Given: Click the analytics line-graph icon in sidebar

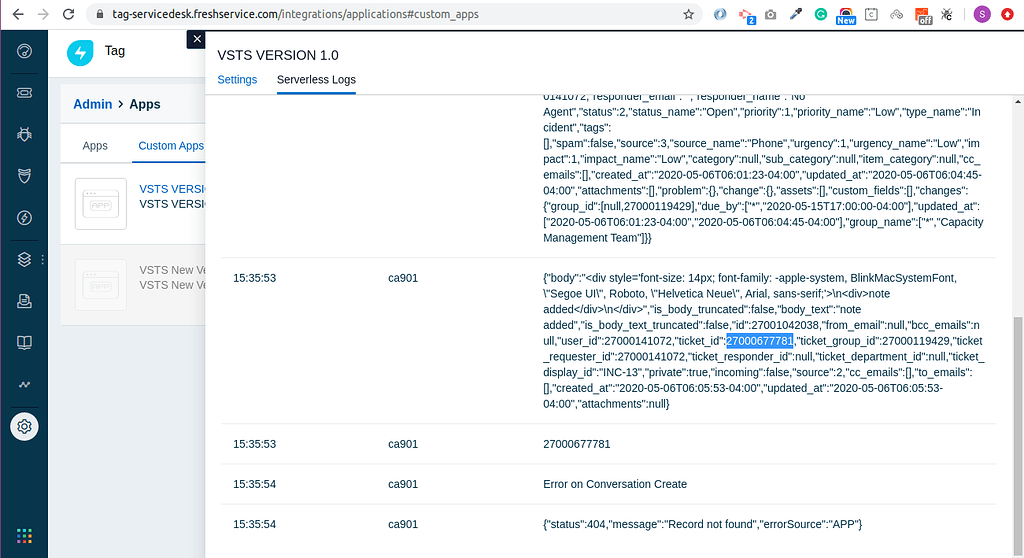Looking at the screenshot, I should [24, 385].
